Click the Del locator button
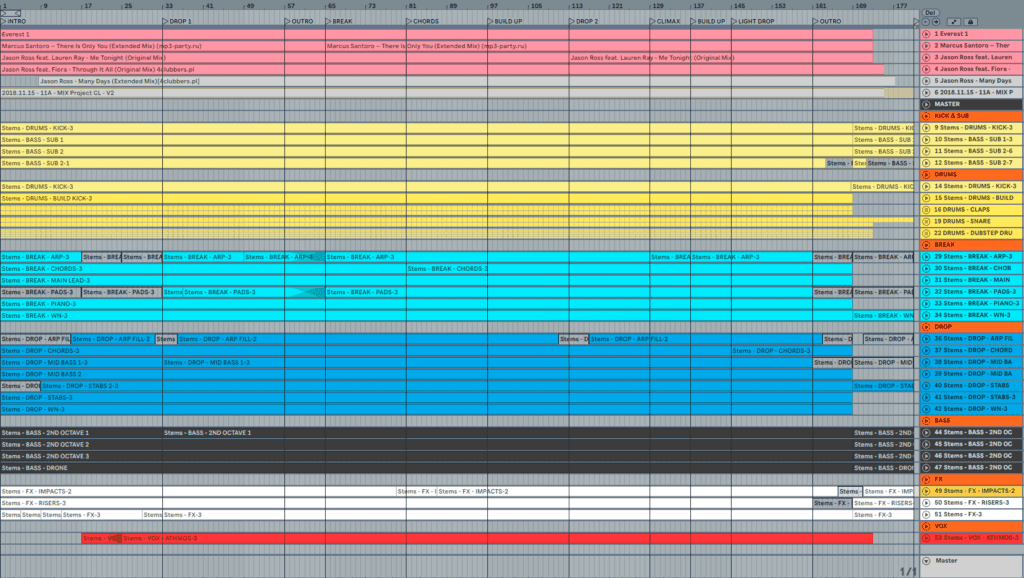 pos(930,12)
